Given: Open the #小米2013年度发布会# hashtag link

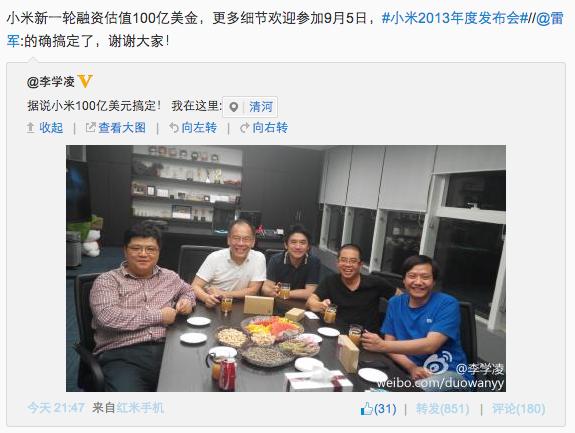Looking at the screenshot, I should [x=454, y=18].
